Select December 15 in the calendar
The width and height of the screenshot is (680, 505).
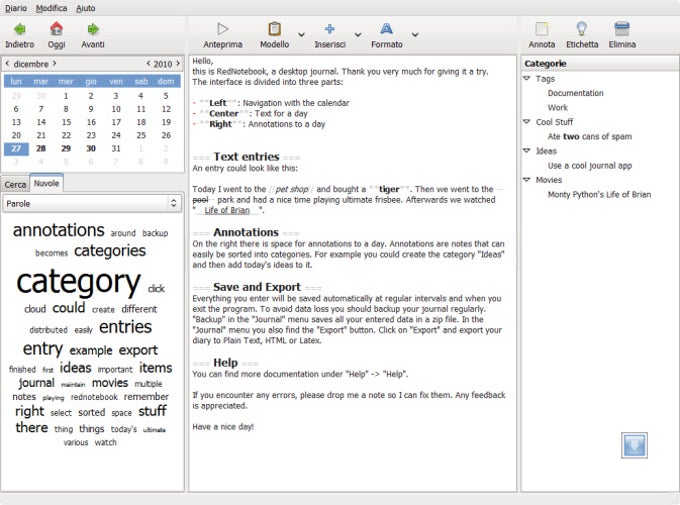click(x=66, y=122)
